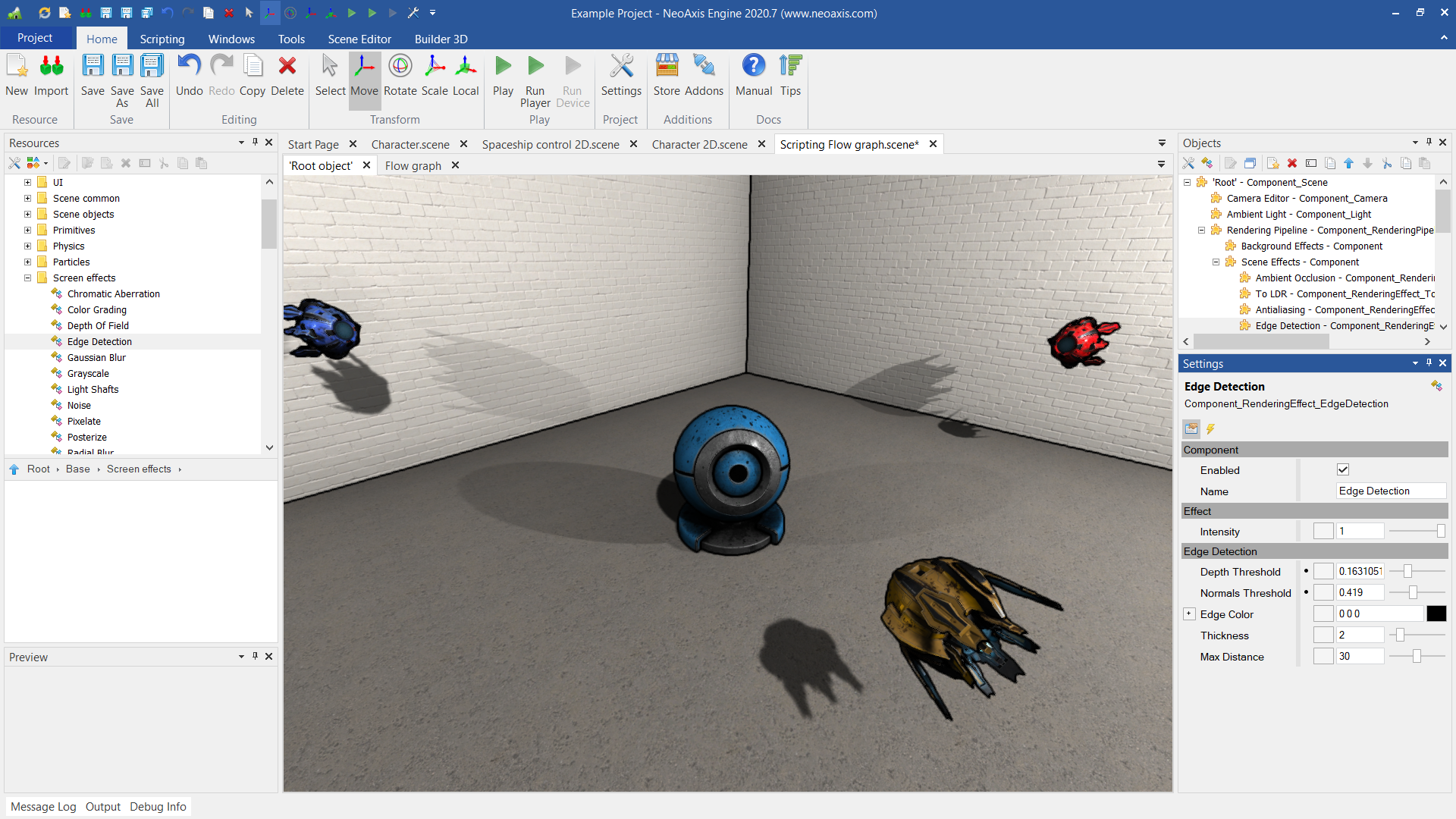Open project Settings wrench icon

[621, 74]
